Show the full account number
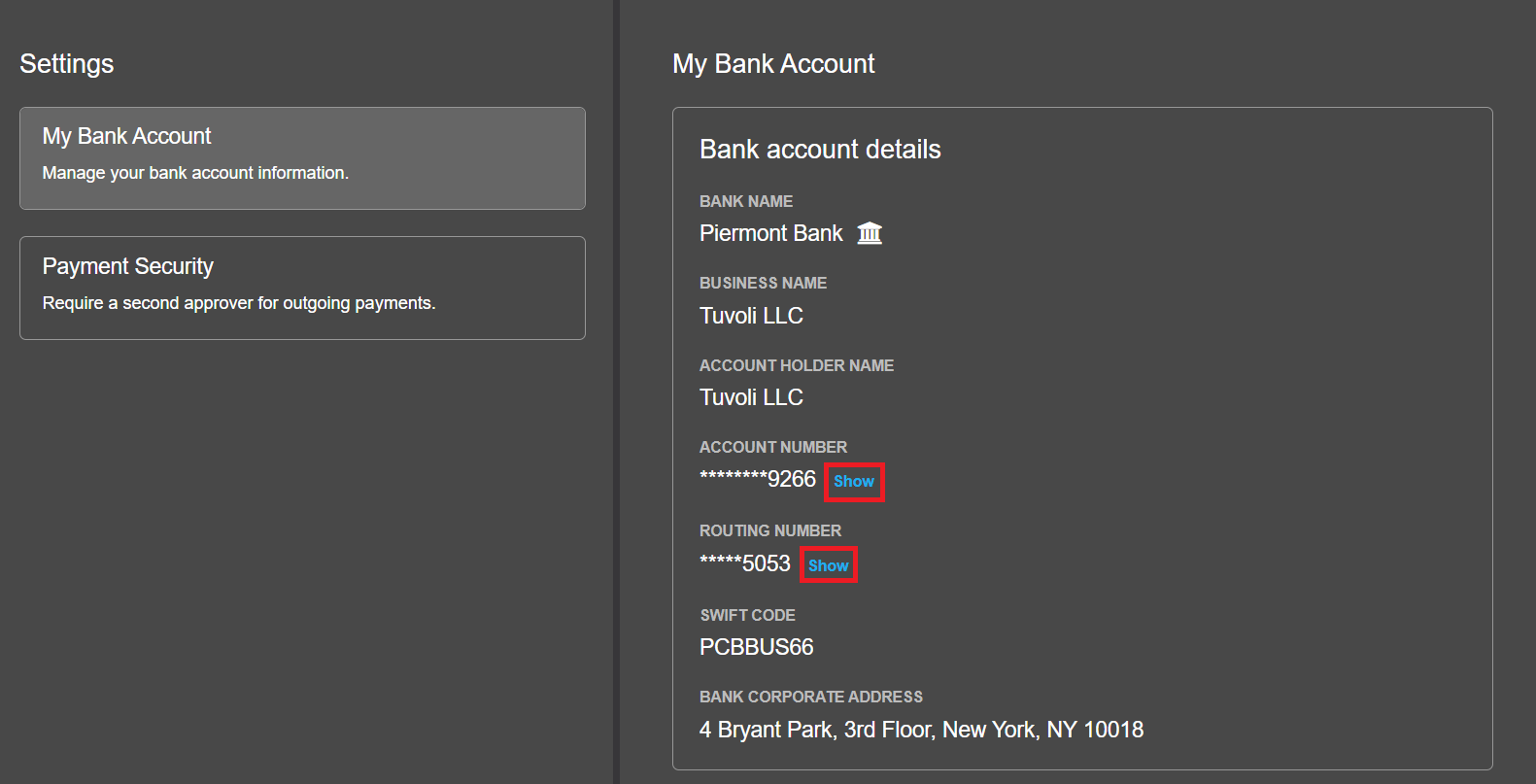Screen dimensions: 1536x784 [x=854, y=482]
